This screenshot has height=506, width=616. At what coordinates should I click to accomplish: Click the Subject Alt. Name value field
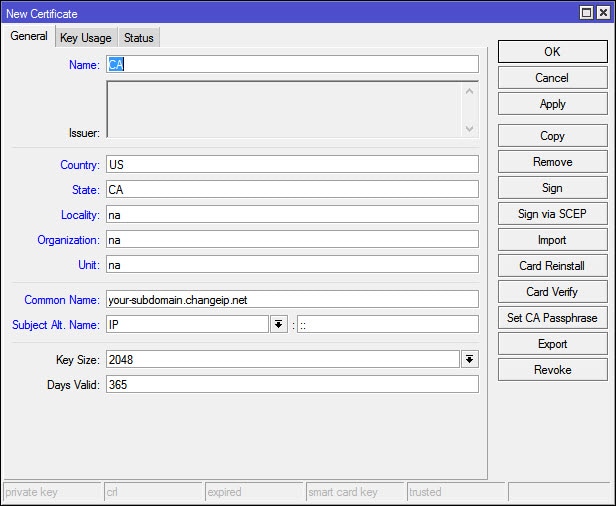tap(388, 324)
